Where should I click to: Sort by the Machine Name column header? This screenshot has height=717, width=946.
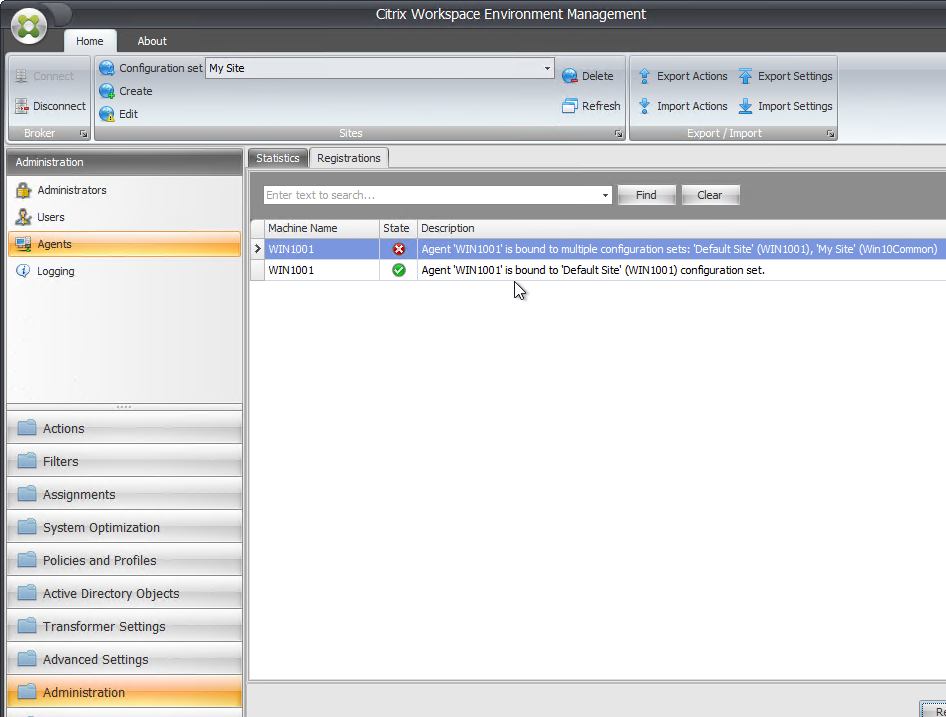(322, 228)
